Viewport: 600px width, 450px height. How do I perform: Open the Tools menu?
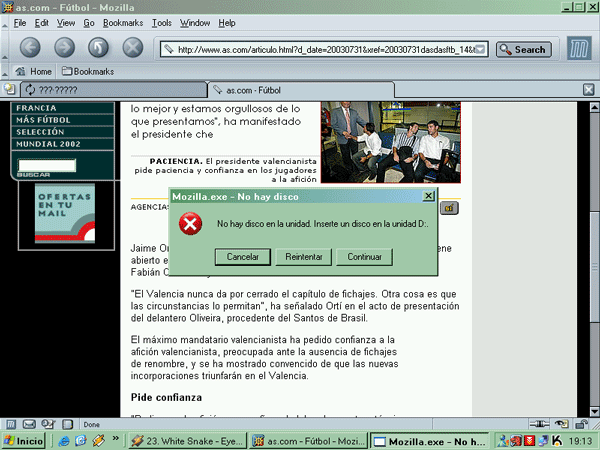click(162, 22)
